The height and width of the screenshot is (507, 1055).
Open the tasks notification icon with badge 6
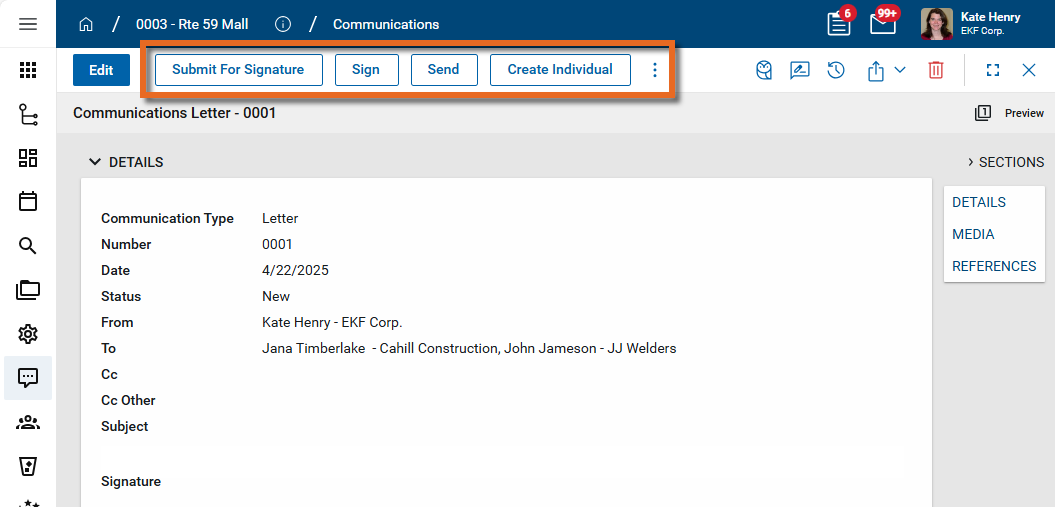pos(839,24)
